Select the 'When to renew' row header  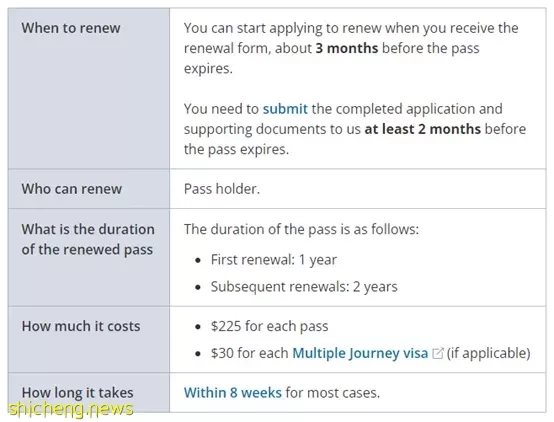[89, 88]
